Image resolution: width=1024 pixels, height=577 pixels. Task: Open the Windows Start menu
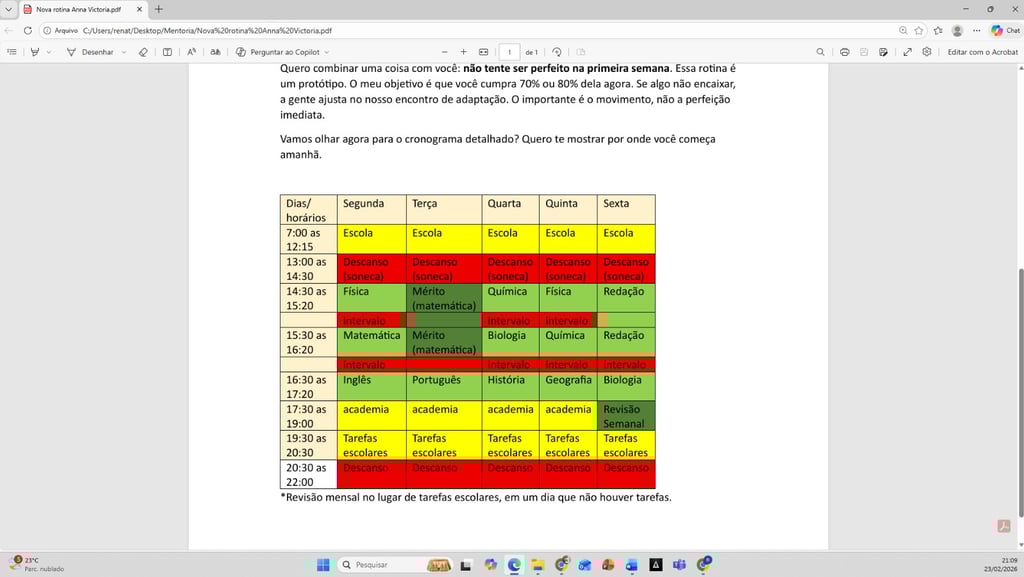(x=323, y=565)
